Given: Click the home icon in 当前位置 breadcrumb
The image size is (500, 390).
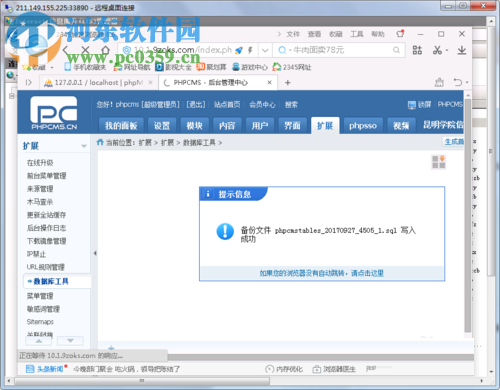Looking at the screenshot, I should (x=100, y=142).
